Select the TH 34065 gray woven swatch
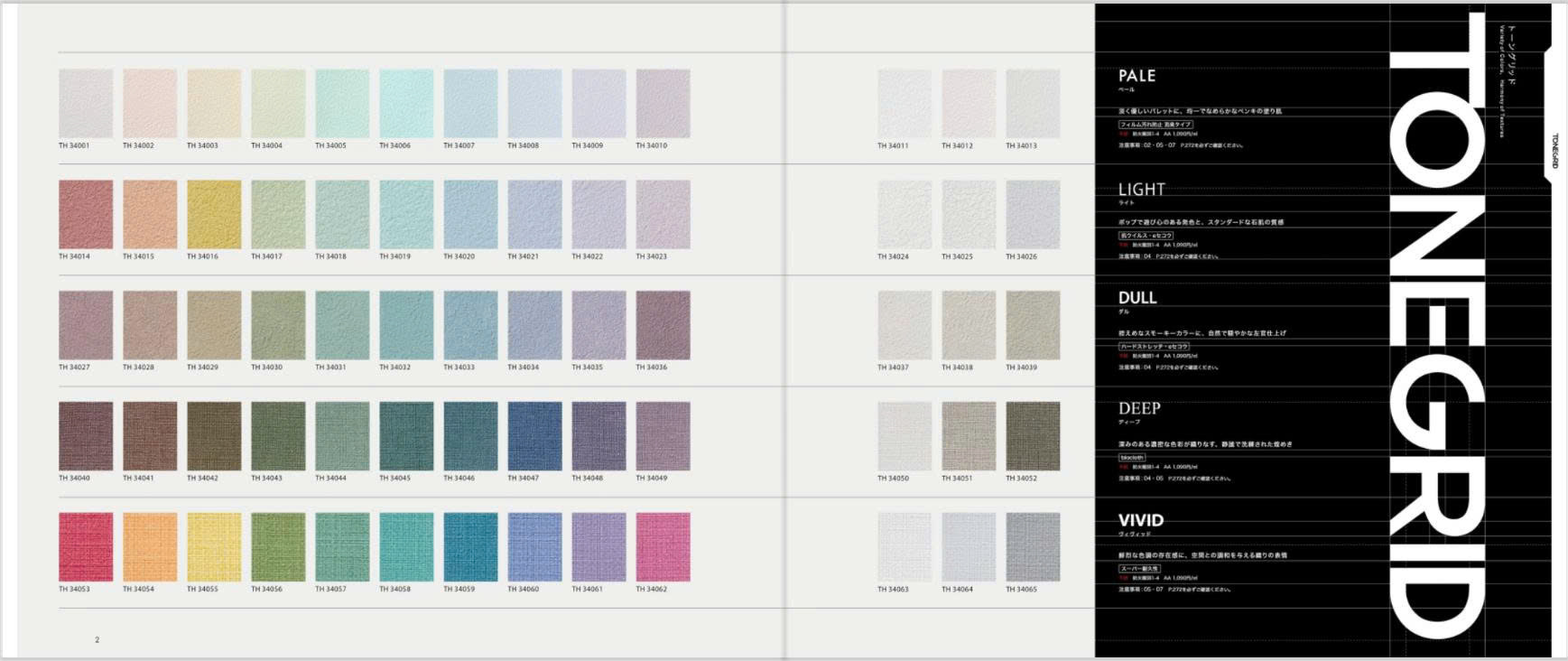Screen dimensions: 1568x661 click(x=1033, y=547)
